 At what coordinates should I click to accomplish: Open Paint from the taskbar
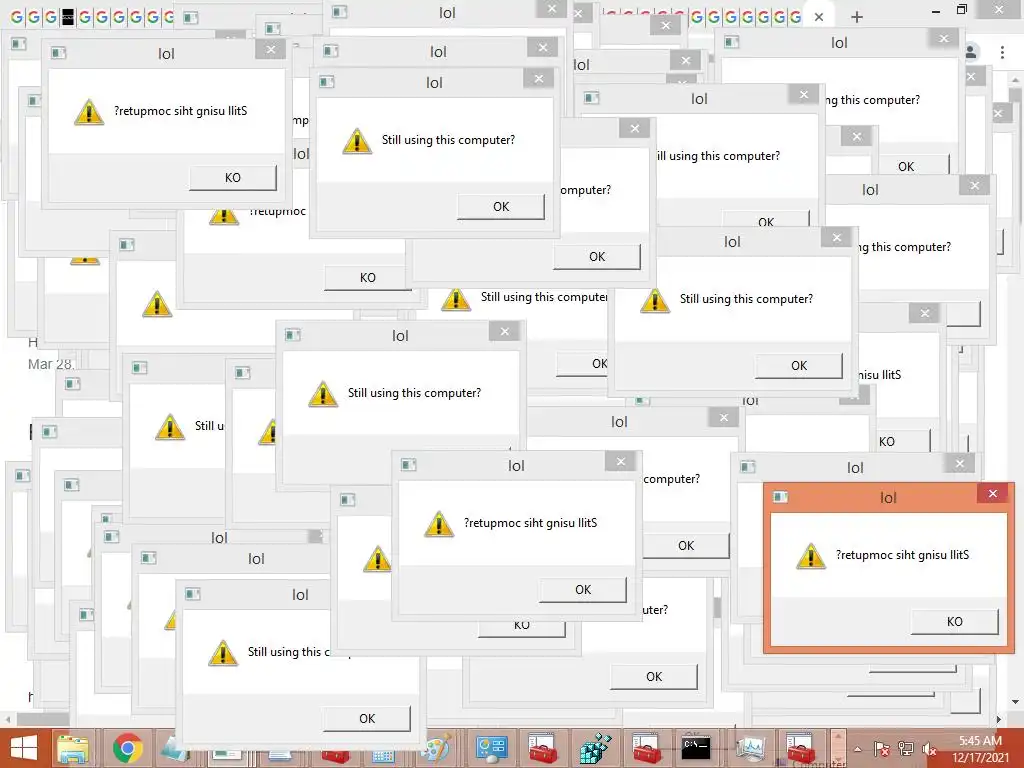437,748
